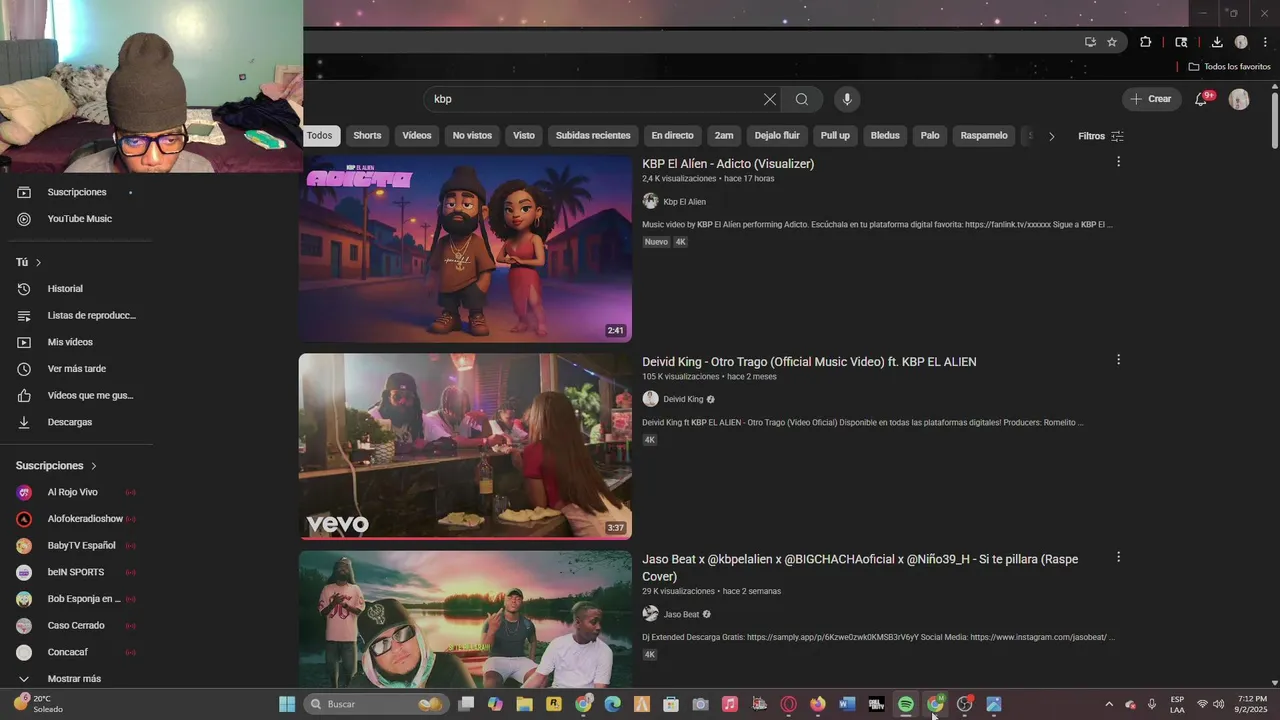
Task: Select the Videos filter chip
Action: pos(417,136)
